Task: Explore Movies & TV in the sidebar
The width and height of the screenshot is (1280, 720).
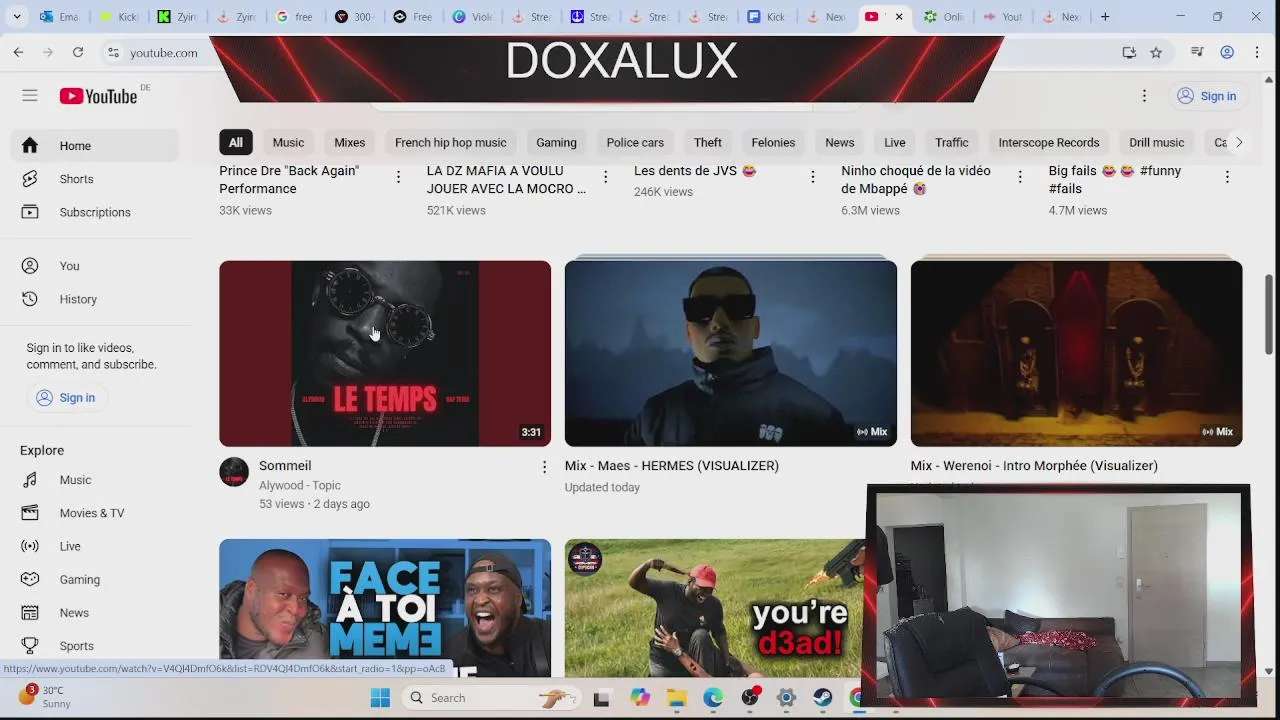Action: coord(97,513)
